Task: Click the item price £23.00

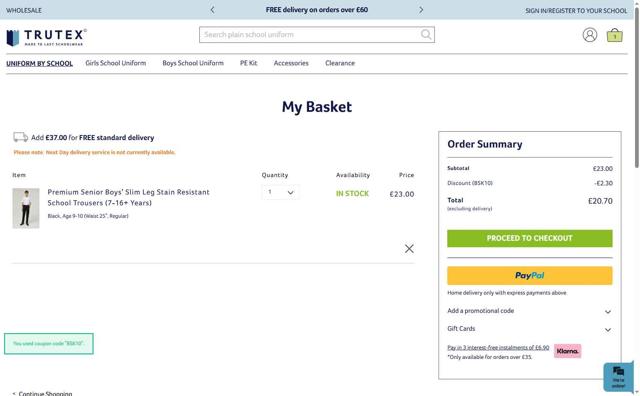Action: tap(402, 194)
